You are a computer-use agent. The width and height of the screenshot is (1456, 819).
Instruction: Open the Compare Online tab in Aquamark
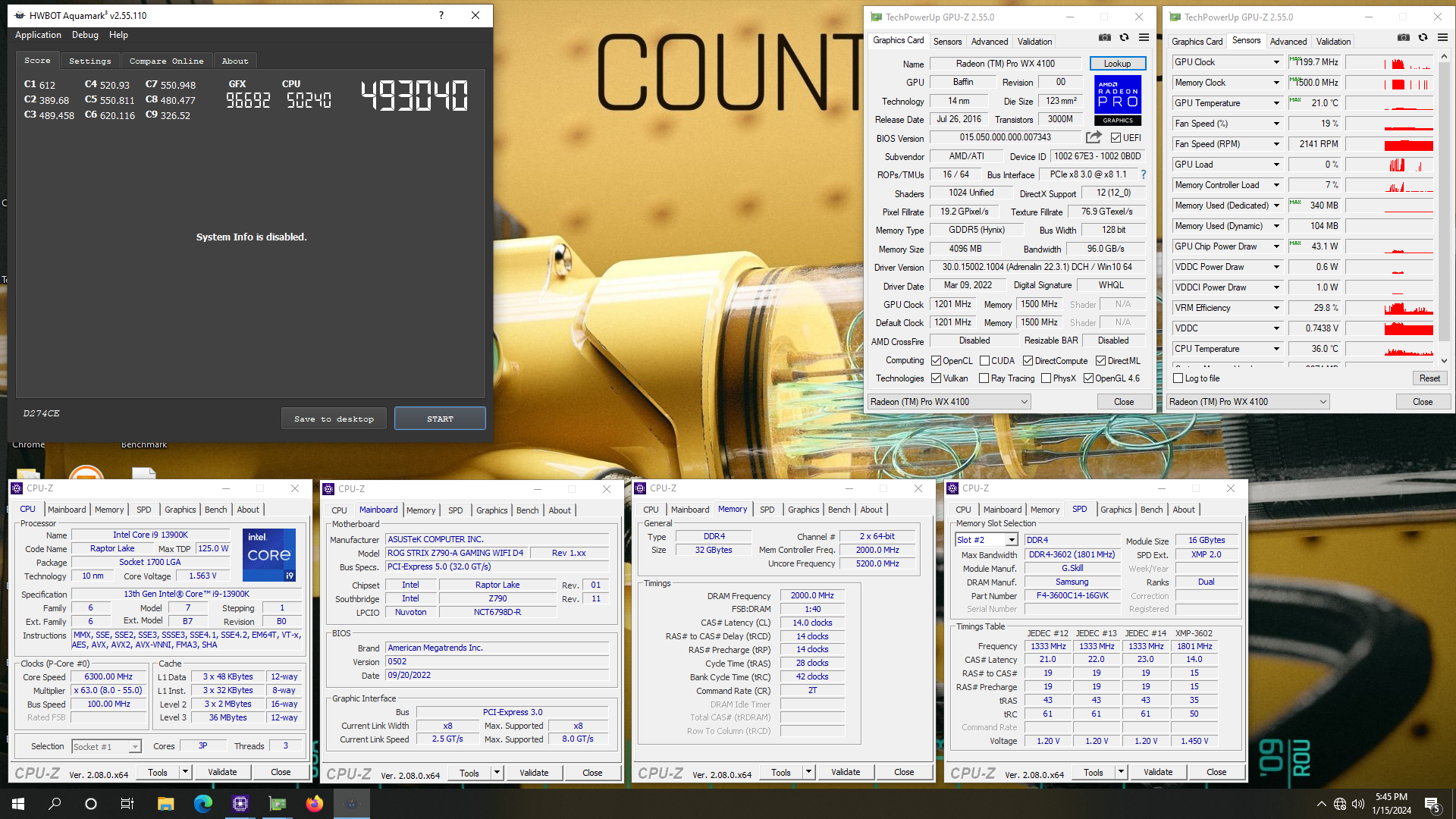166,61
